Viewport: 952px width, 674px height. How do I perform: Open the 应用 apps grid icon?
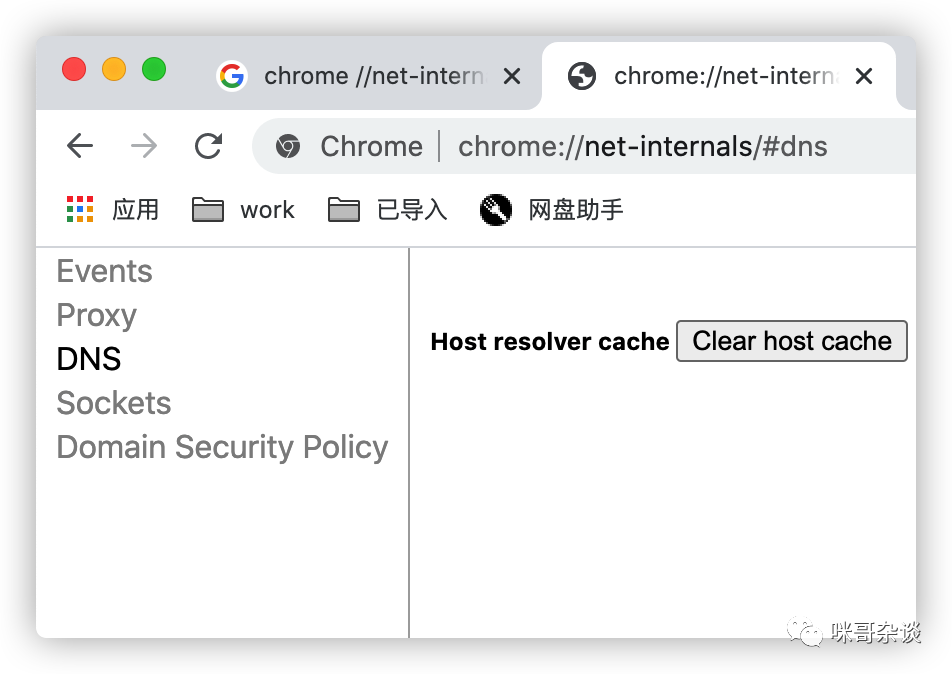pos(80,209)
